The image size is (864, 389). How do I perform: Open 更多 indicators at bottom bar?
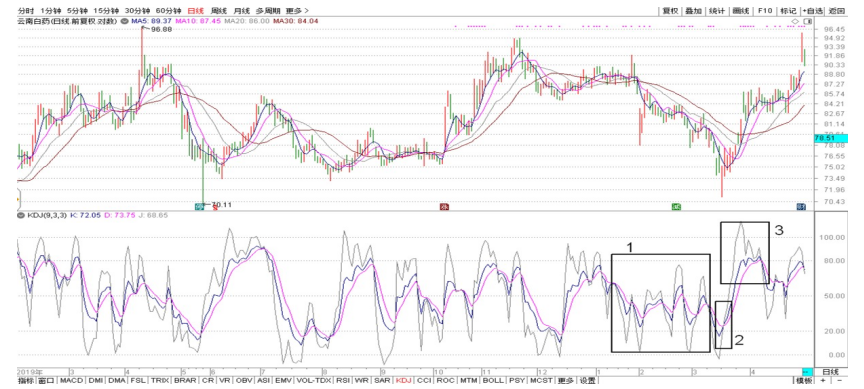(x=565, y=380)
